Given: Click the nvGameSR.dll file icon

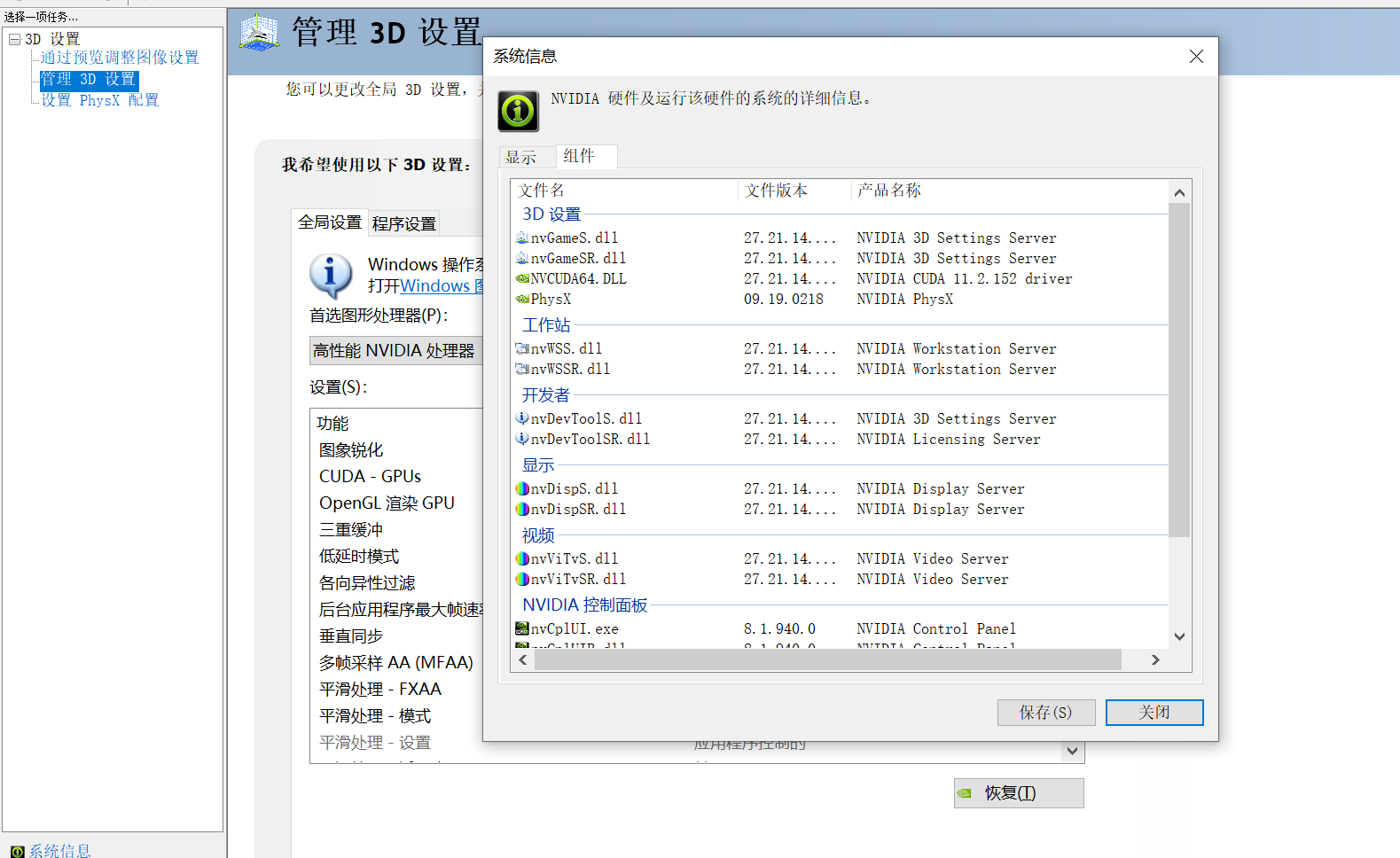Looking at the screenshot, I should pos(522,258).
